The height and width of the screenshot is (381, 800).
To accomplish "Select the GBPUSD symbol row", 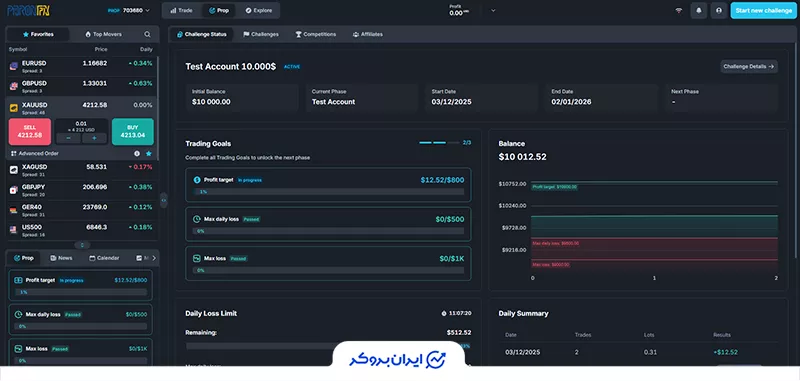I will pyautogui.click(x=81, y=86).
